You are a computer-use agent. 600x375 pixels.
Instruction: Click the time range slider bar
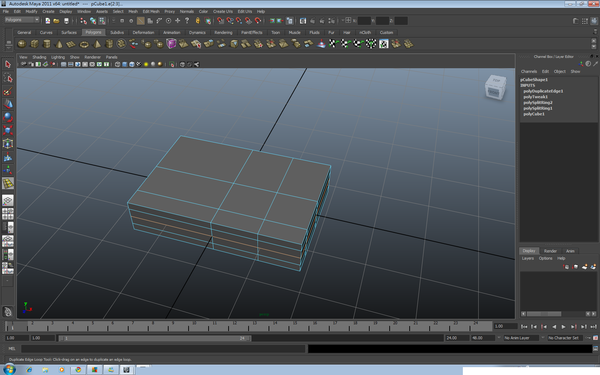click(x=154, y=338)
